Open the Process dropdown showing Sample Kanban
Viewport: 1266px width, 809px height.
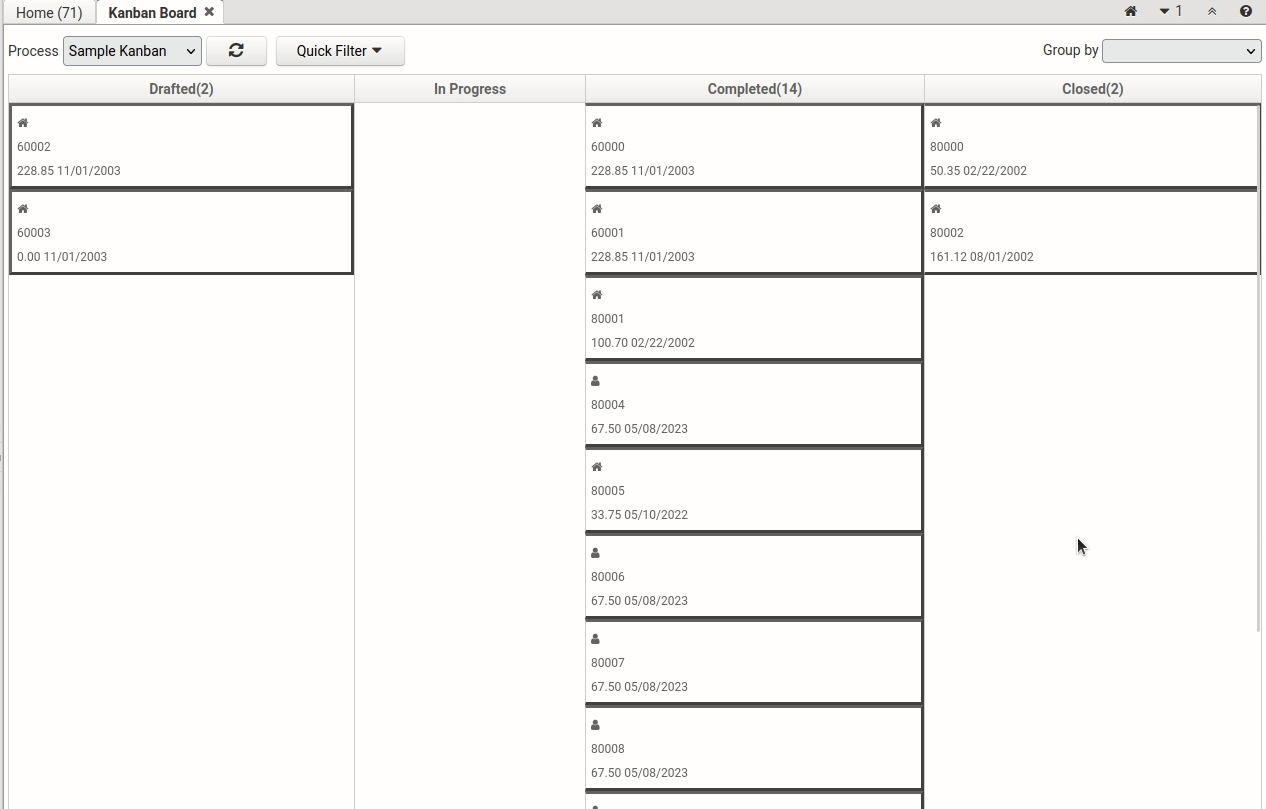[x=132, y=51]
